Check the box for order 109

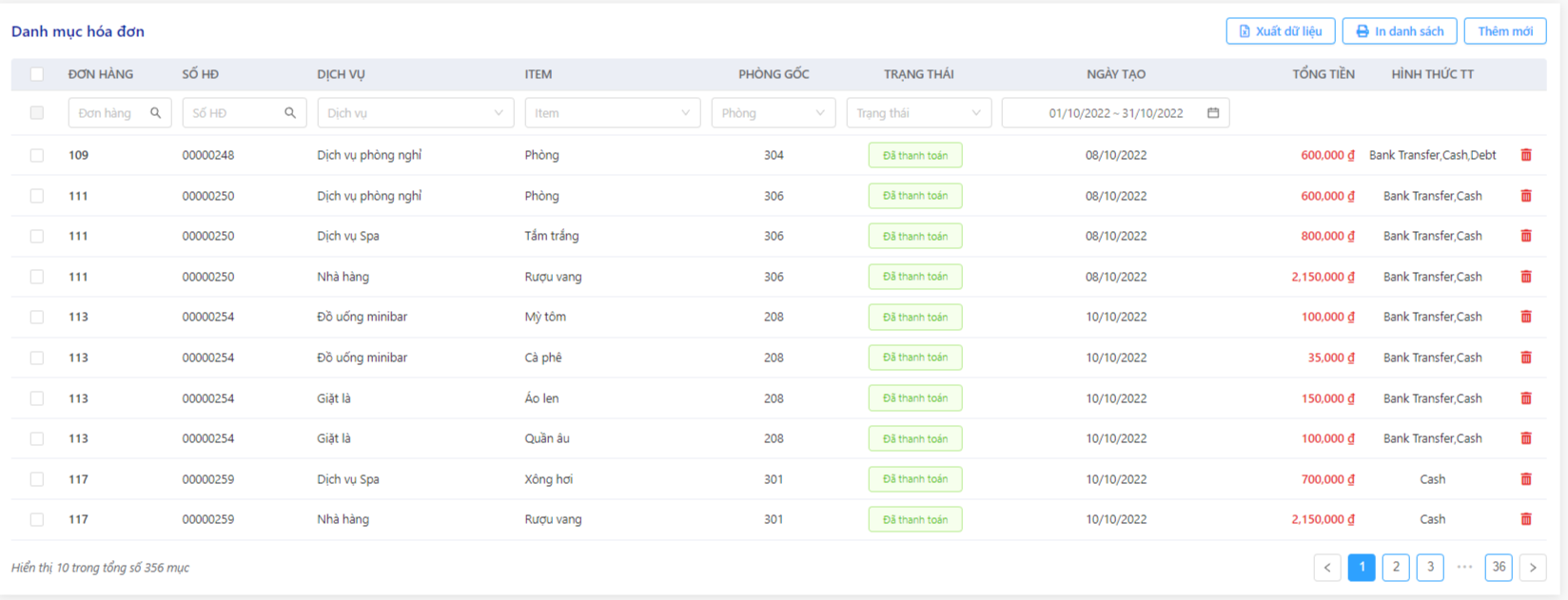click(37, 155)
